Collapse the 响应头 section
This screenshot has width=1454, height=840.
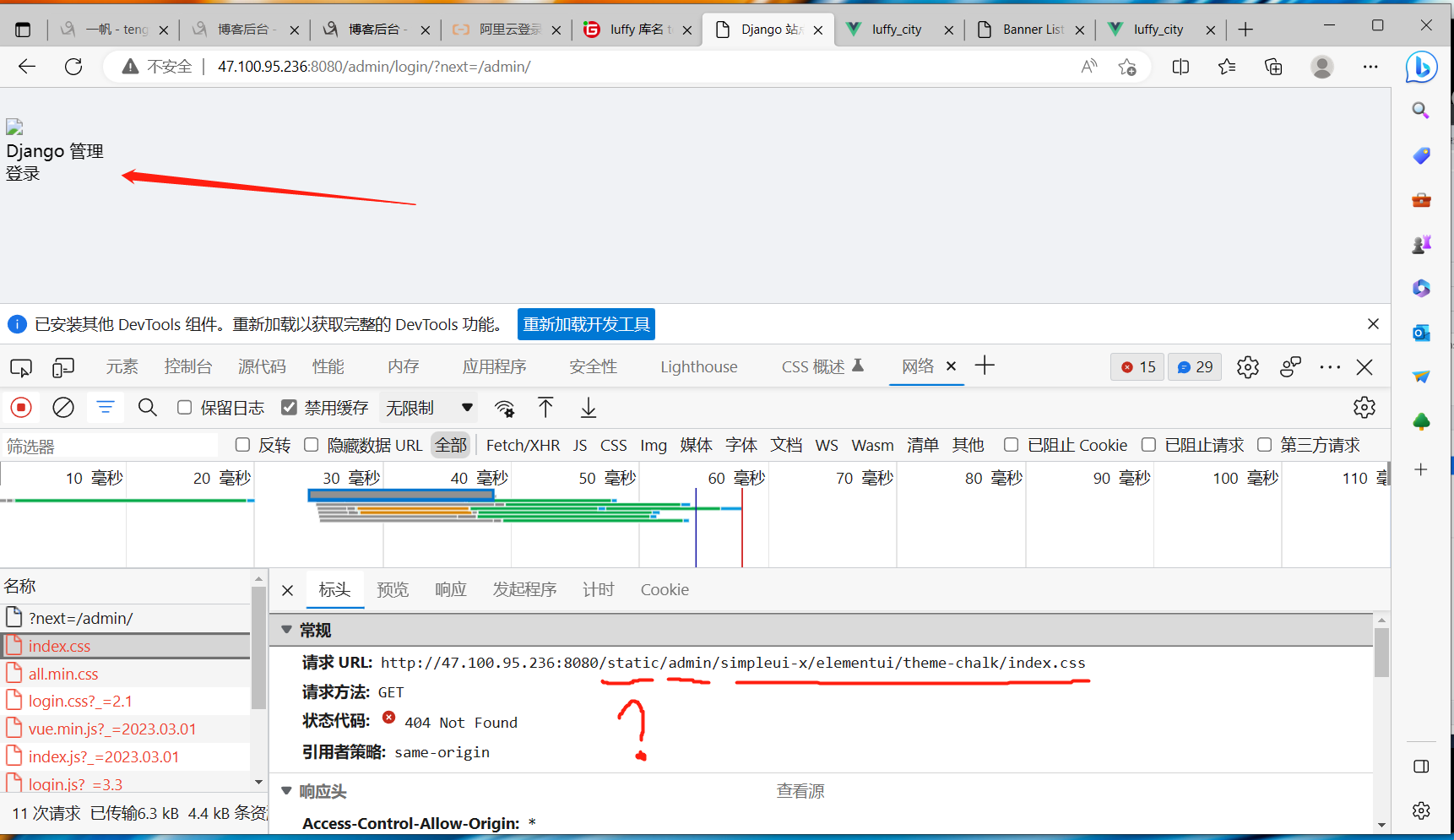click(287, 791)
